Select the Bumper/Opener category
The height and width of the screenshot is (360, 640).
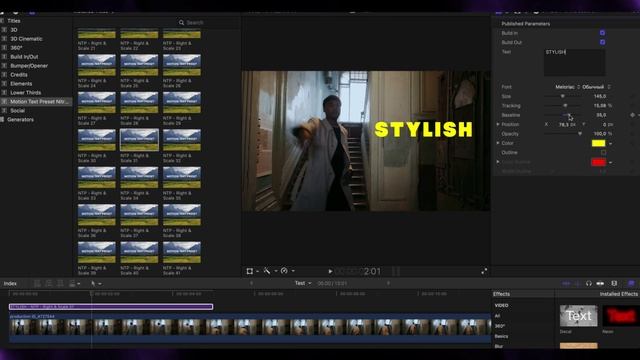tap(29, 66)
